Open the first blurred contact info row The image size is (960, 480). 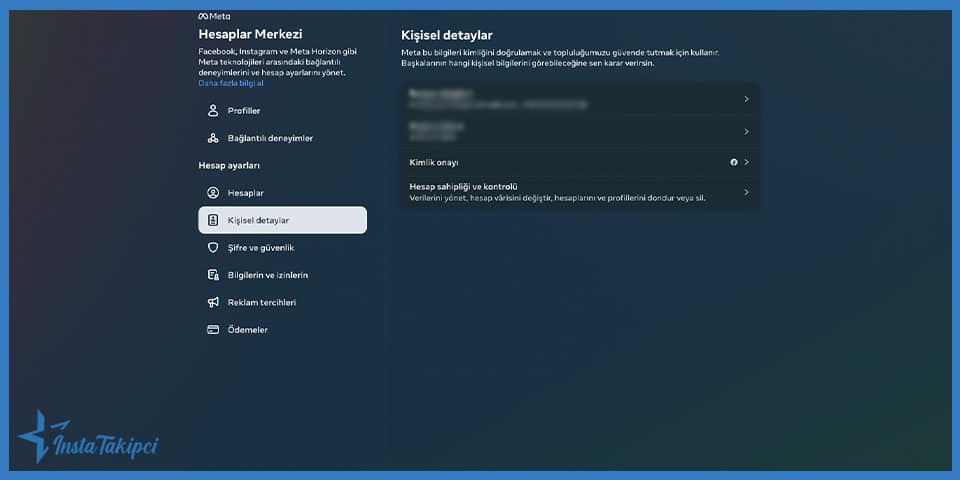tap(580, 99)
